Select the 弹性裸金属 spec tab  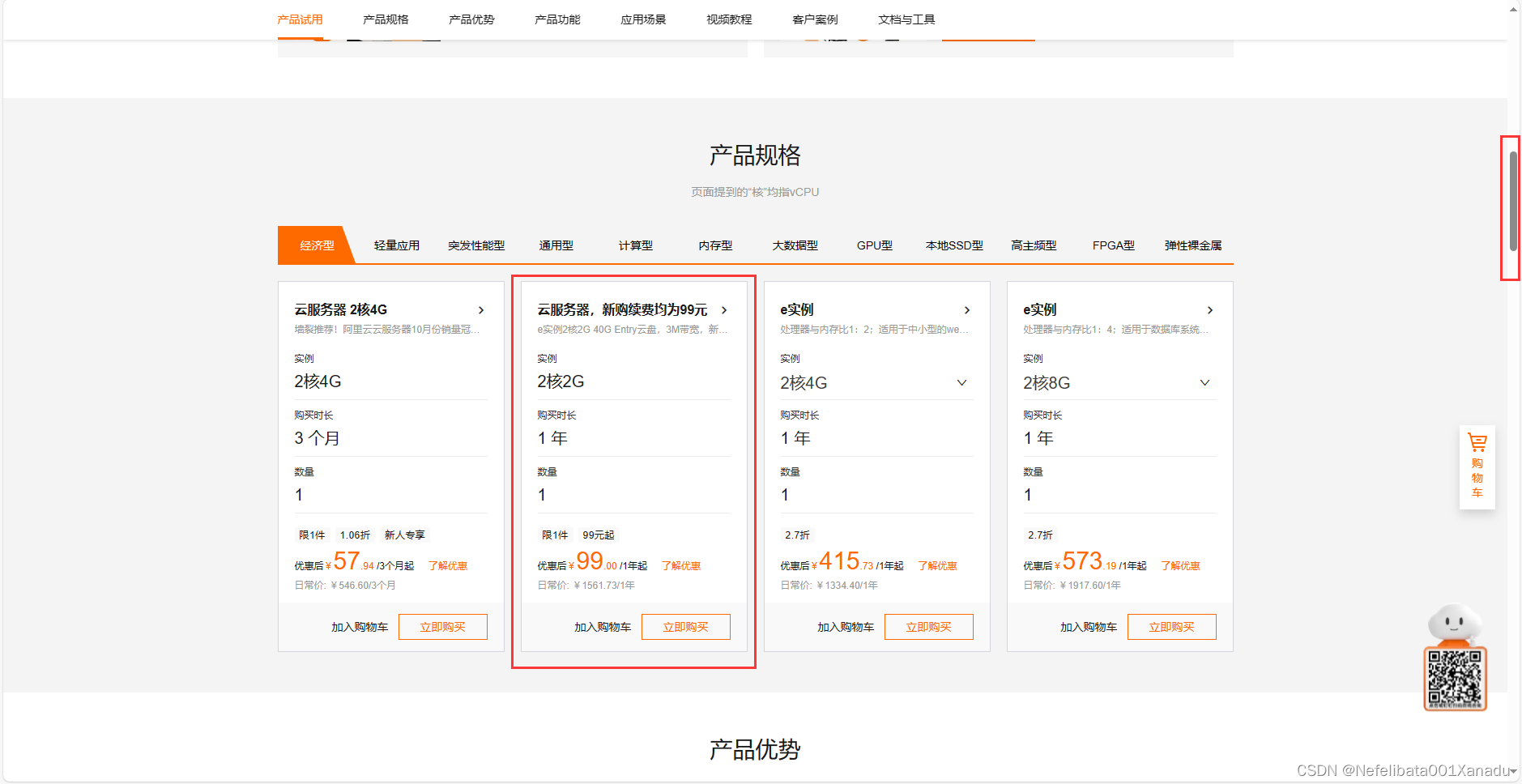[1193, 245]
